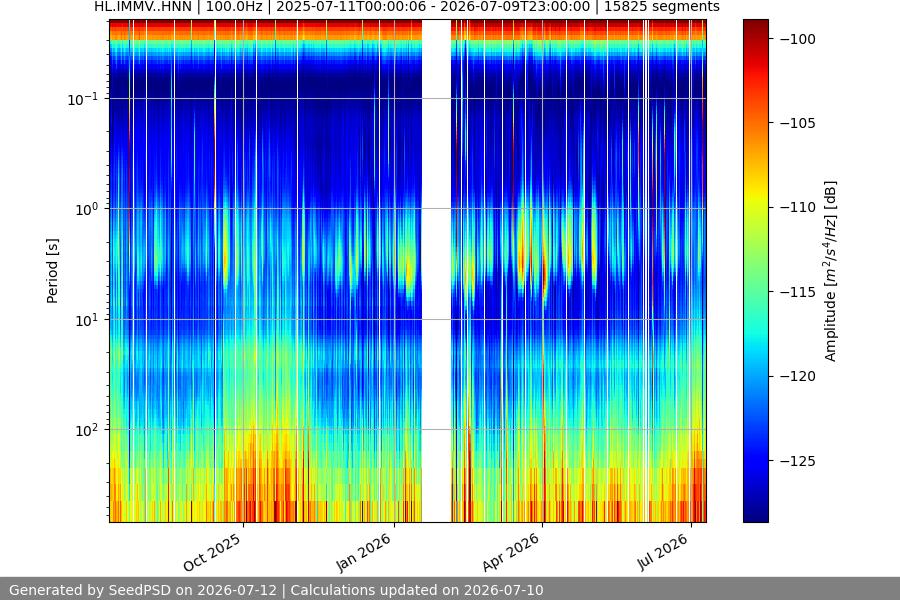This screenshot has height=600, width=900.
Task: Click the -120 colorbar tick label
Action: click(797, 376)
